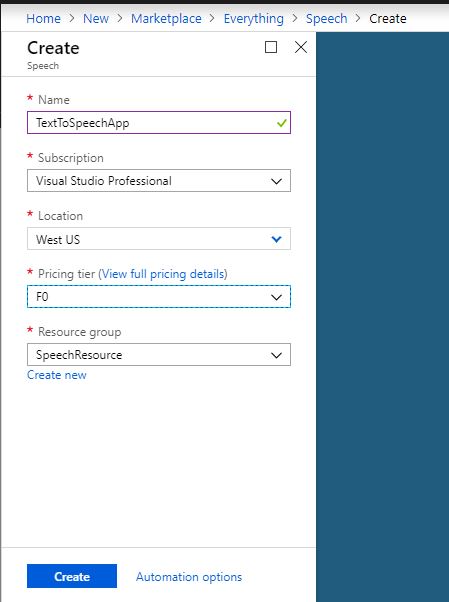This screenshot has width=449, height=602.
Task: Go back to Marketplace breadcrumb
Action: (166, 18)
